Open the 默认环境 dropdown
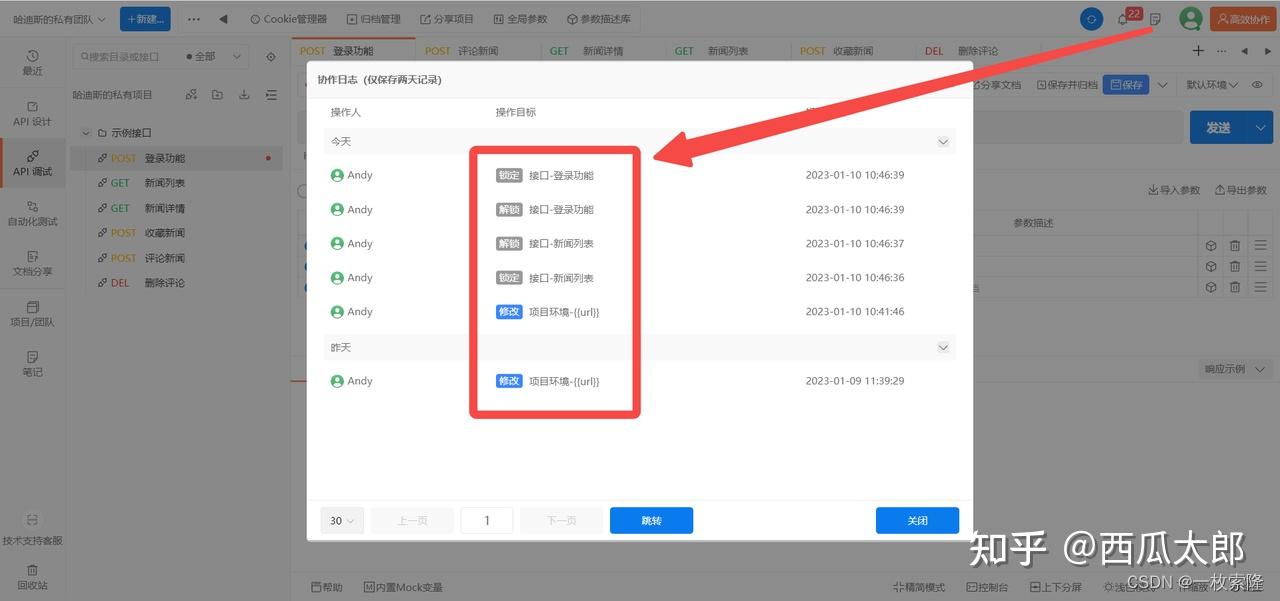The image size is (1280, 601). click(1210, 85)
